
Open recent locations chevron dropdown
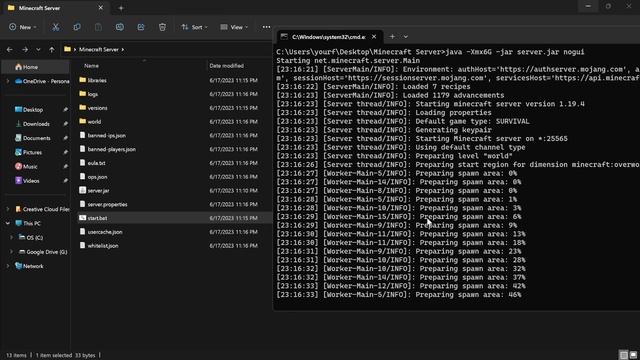pyautogui.click(x=38, y=49)
